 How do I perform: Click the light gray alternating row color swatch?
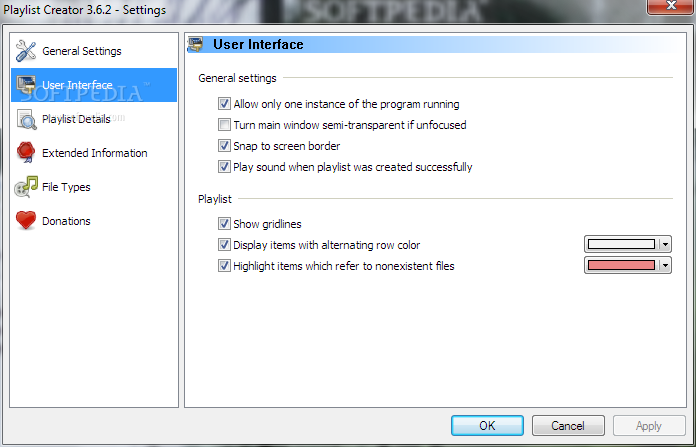tap(621, 244)
